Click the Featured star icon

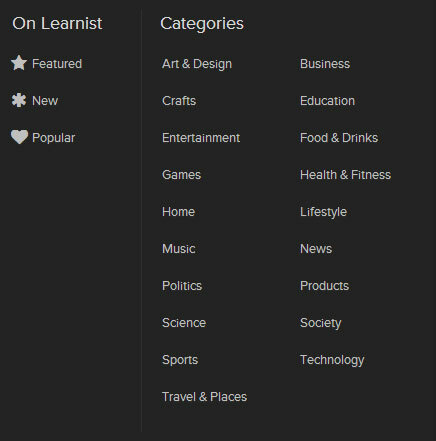(x=19, y=63)
